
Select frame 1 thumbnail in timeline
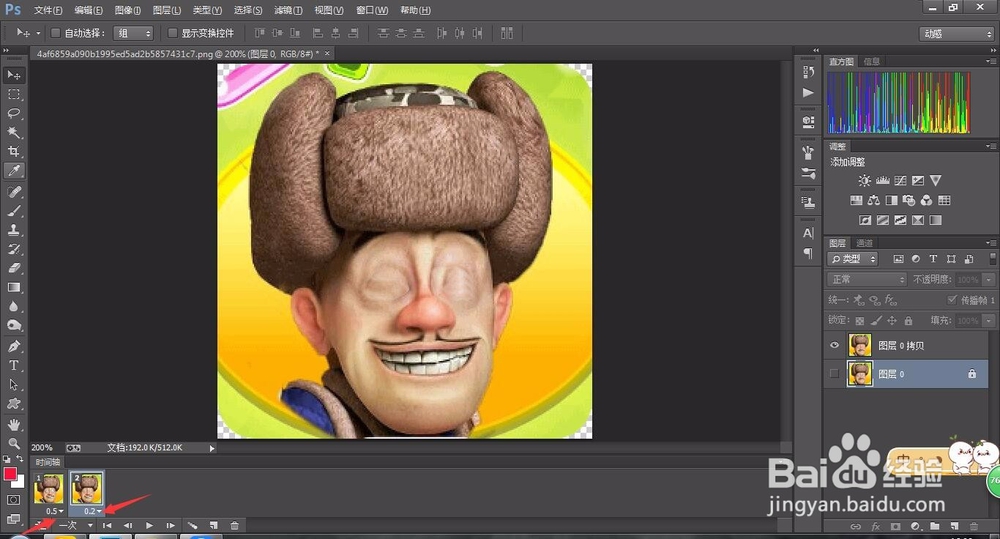coord(49,488)
